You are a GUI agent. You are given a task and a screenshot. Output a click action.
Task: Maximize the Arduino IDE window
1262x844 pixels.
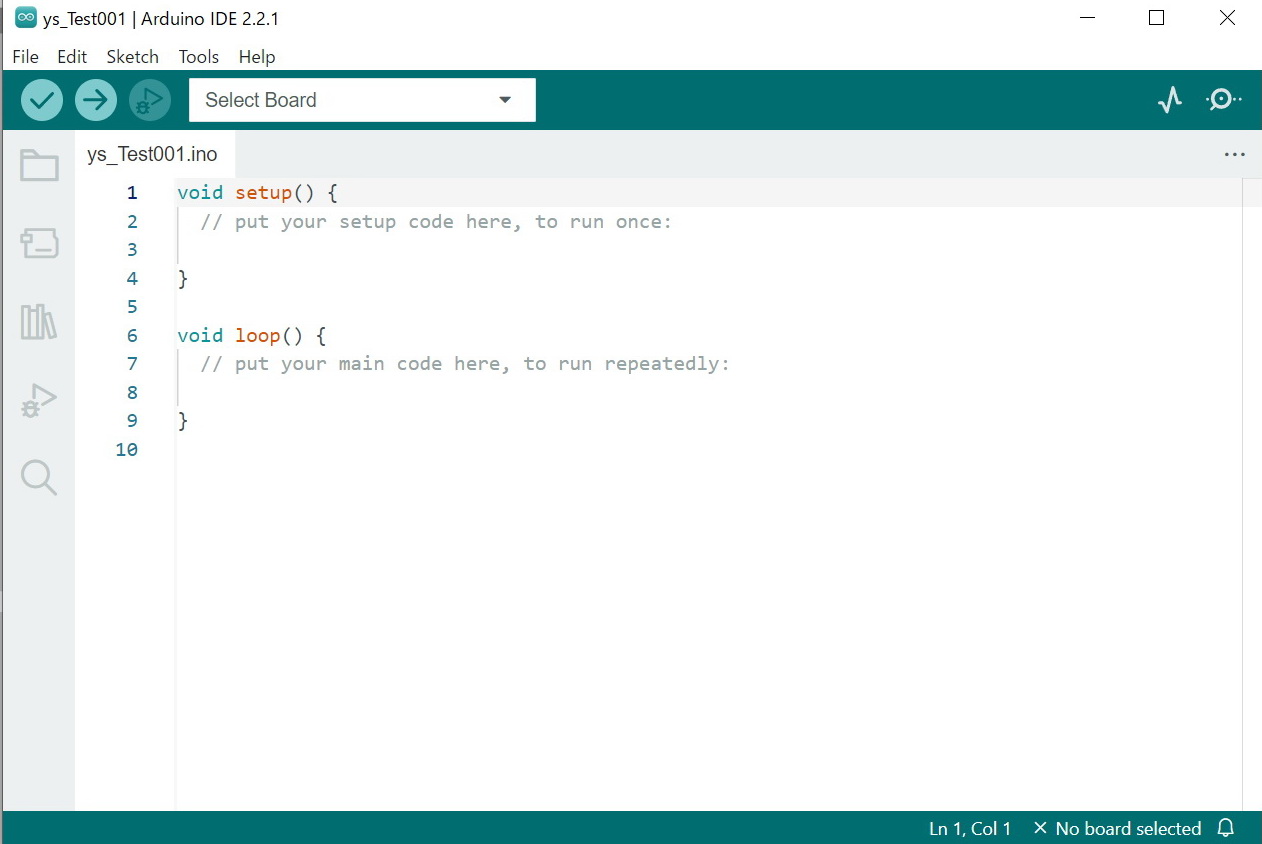1157,18
